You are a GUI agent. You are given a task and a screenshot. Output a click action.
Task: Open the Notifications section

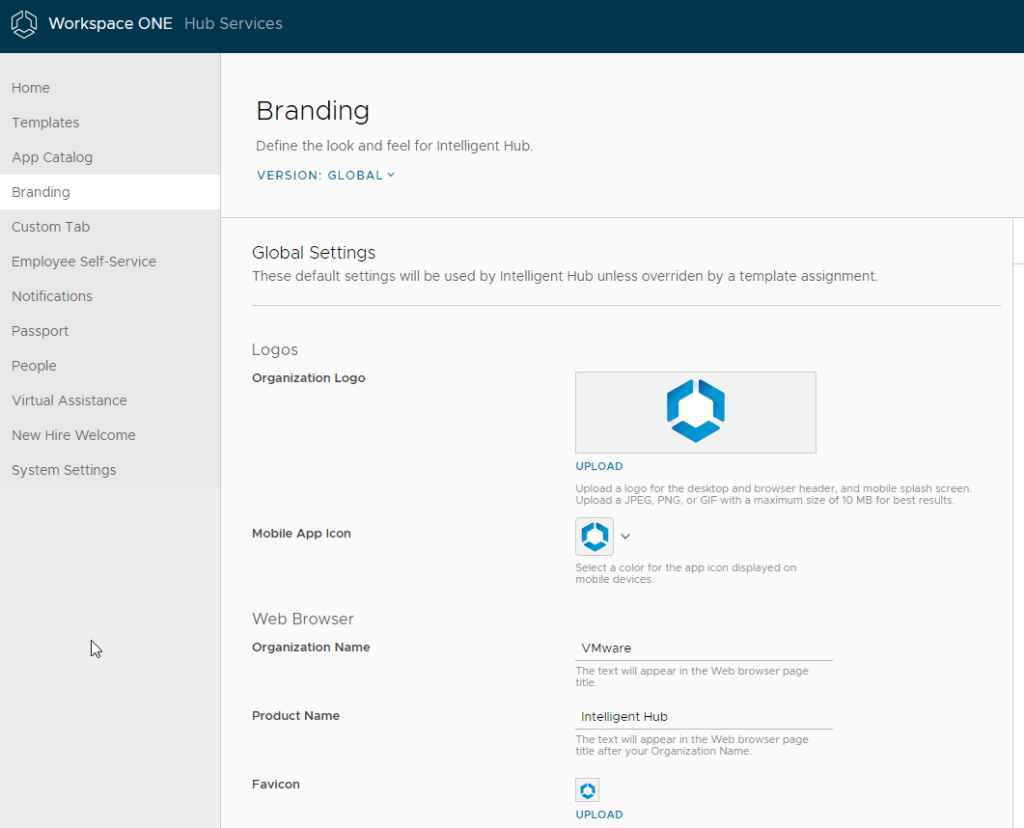coord(51,296)
